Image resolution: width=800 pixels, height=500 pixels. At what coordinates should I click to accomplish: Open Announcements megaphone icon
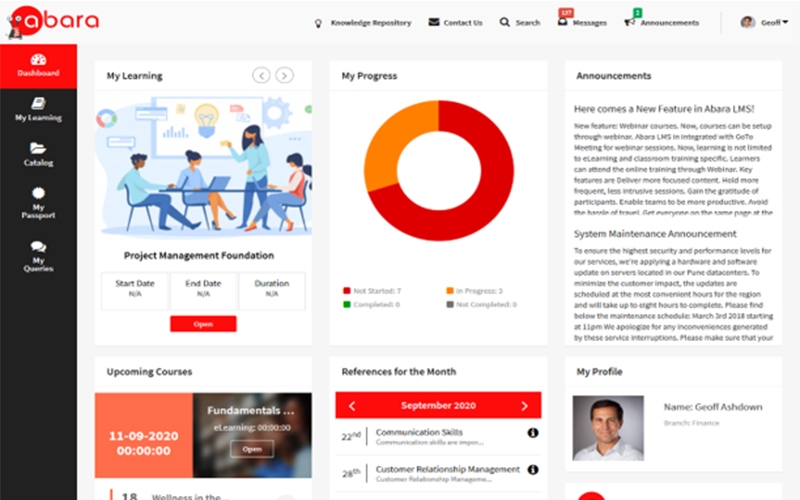point(630,22)
